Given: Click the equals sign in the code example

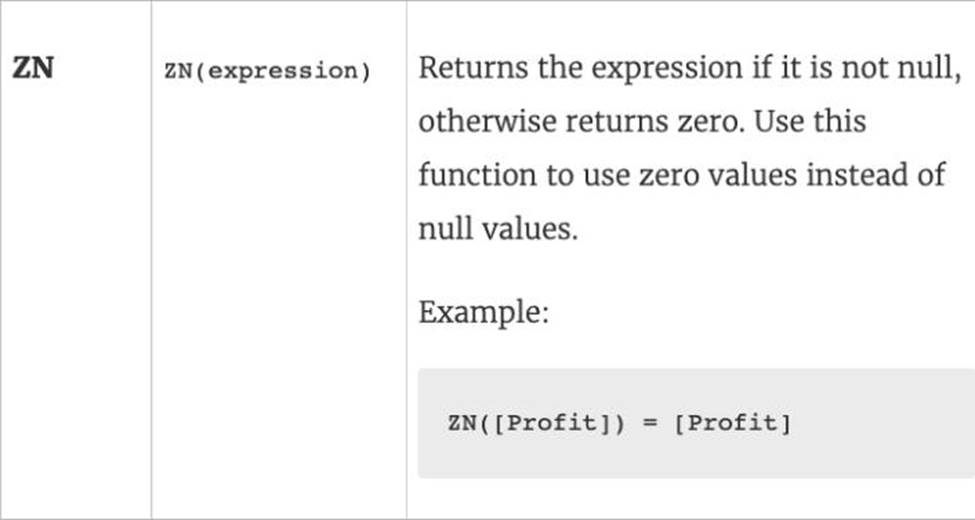Looking at the screenshot, I should [x=649, y=423].
